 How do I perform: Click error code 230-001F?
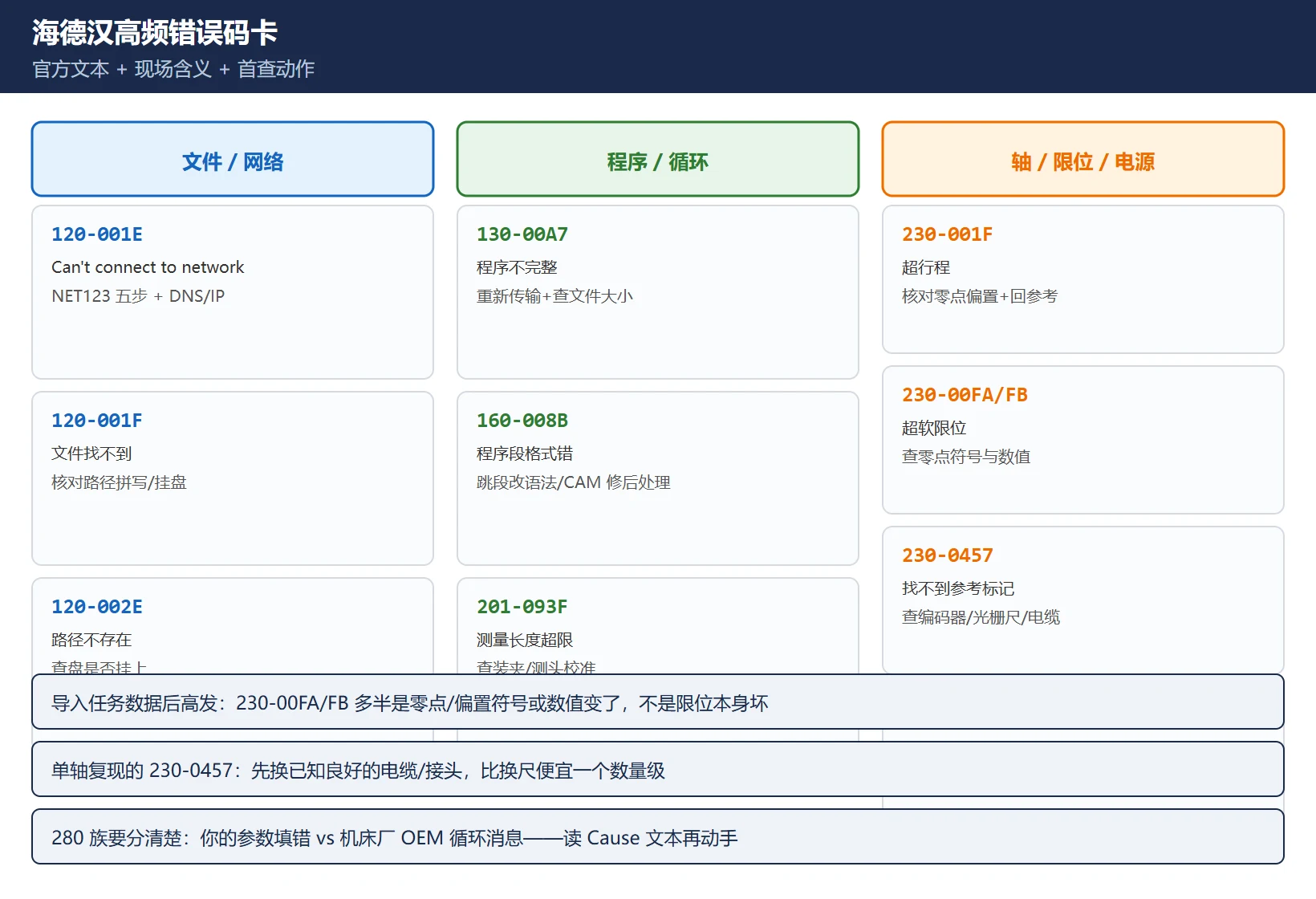point(948,234)
